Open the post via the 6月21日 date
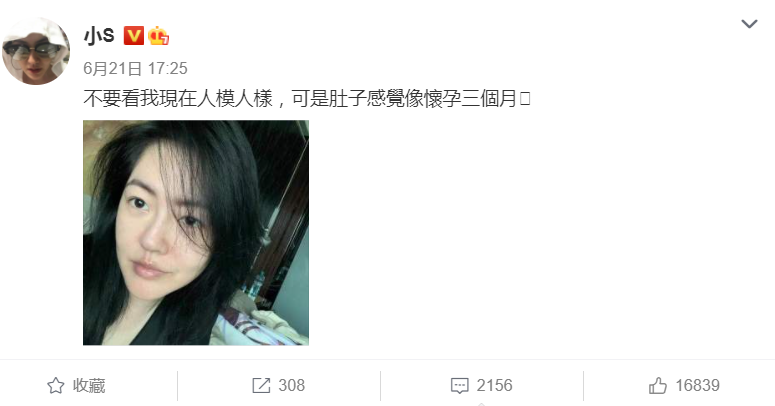The width and height of the screenshot is (775, 406). coord(113,68)
